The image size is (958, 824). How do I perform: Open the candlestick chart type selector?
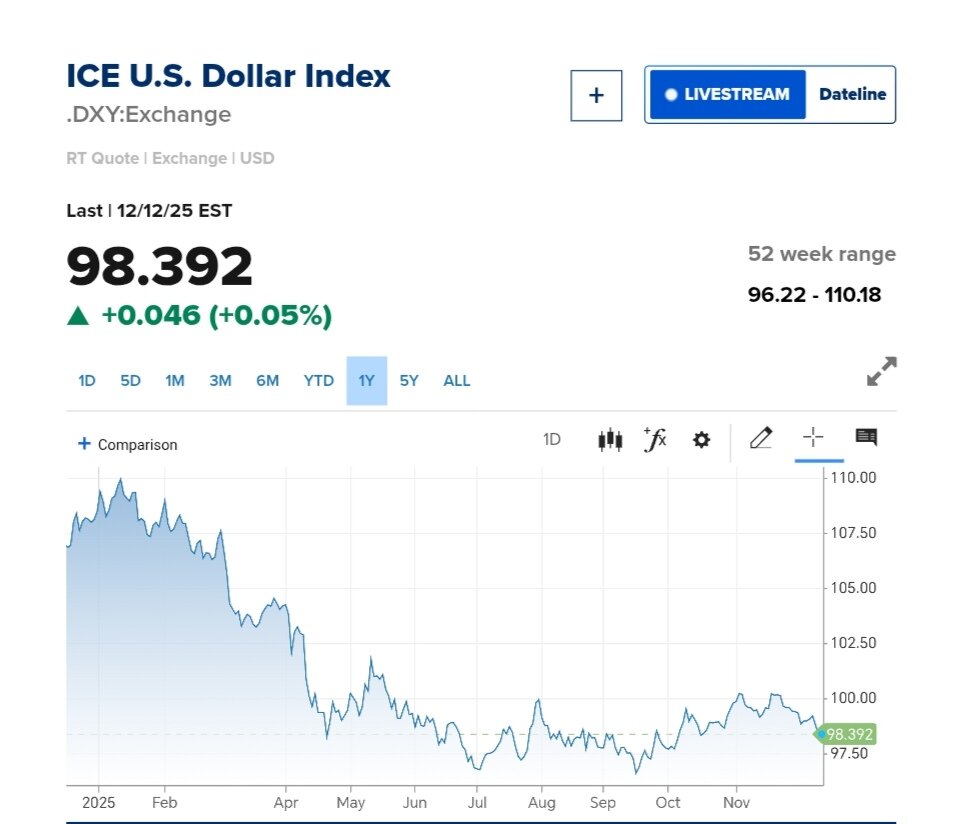point(610,439)
